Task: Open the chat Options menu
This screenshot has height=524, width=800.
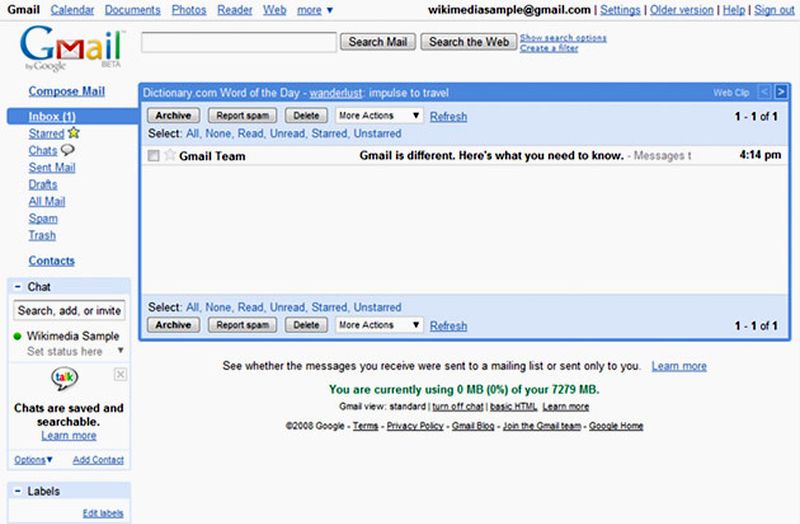Action: click(x=33, y=460)
